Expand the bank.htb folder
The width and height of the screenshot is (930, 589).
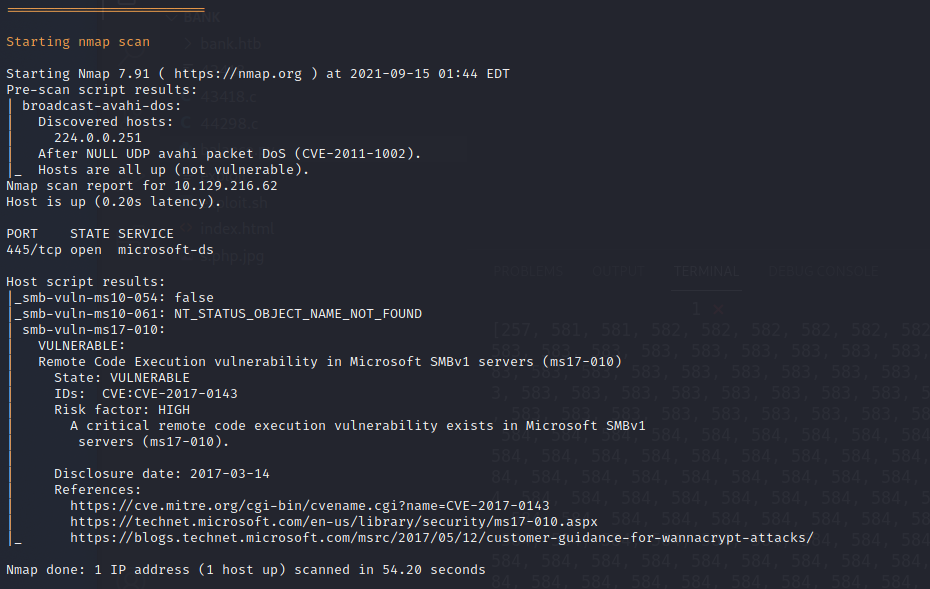coord(230,44)
